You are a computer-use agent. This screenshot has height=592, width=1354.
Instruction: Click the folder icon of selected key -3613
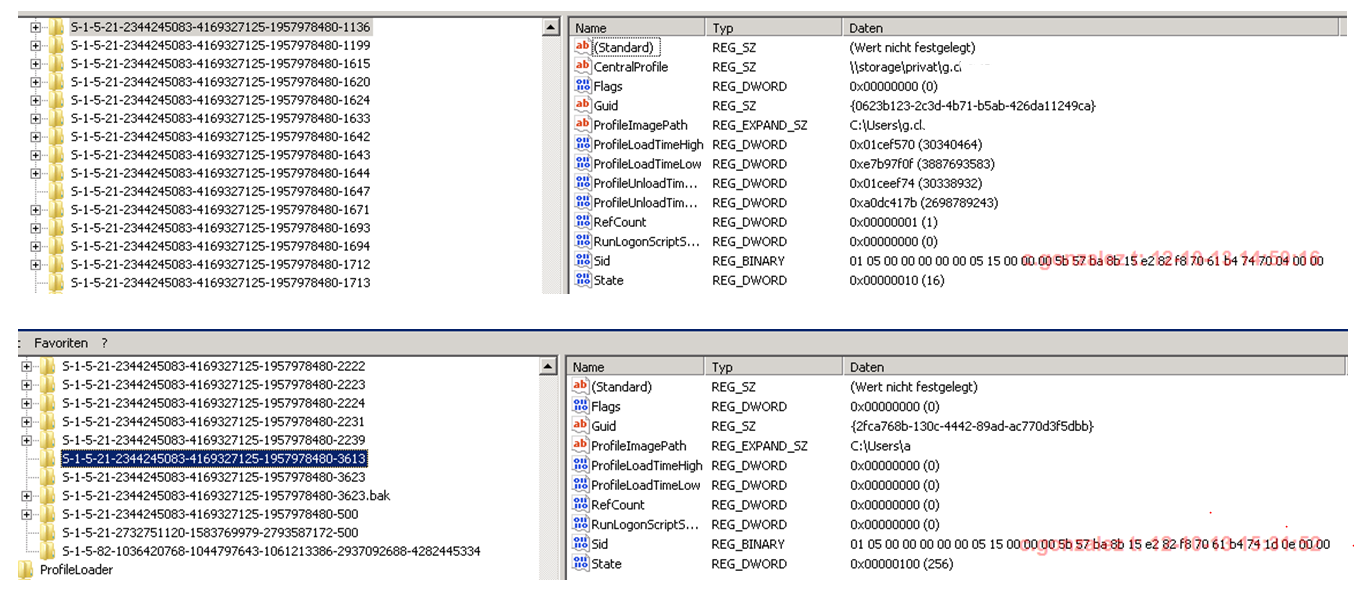point(47,459)
